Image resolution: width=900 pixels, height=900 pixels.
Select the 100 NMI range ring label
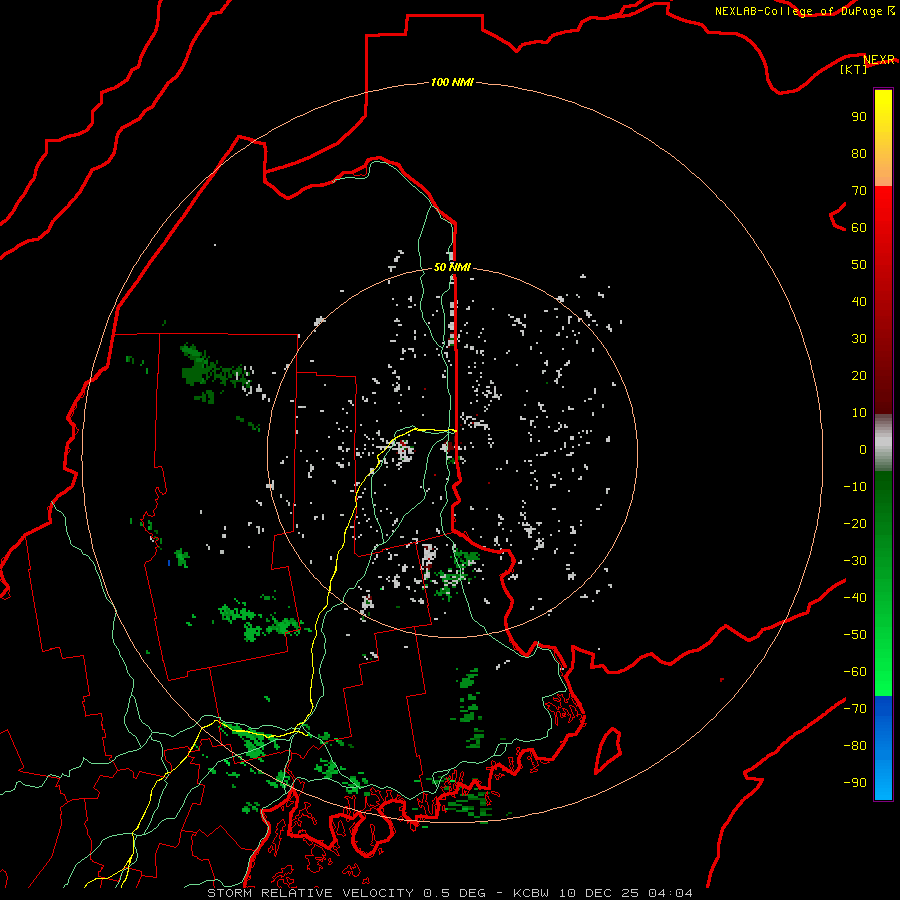[452, 82]
